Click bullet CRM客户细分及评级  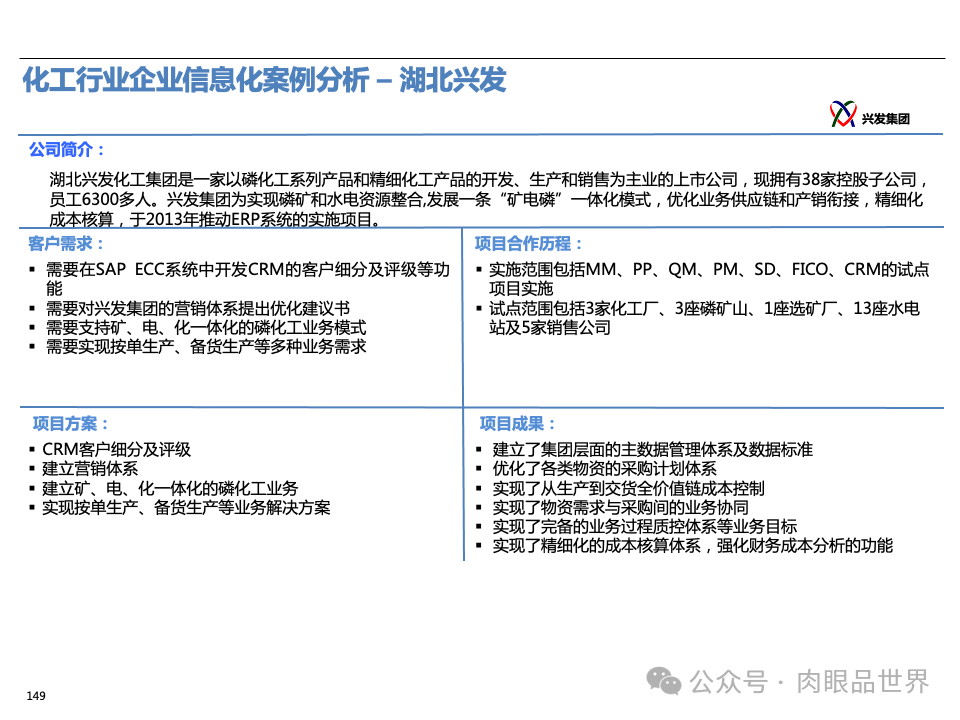tap(116, 449)
